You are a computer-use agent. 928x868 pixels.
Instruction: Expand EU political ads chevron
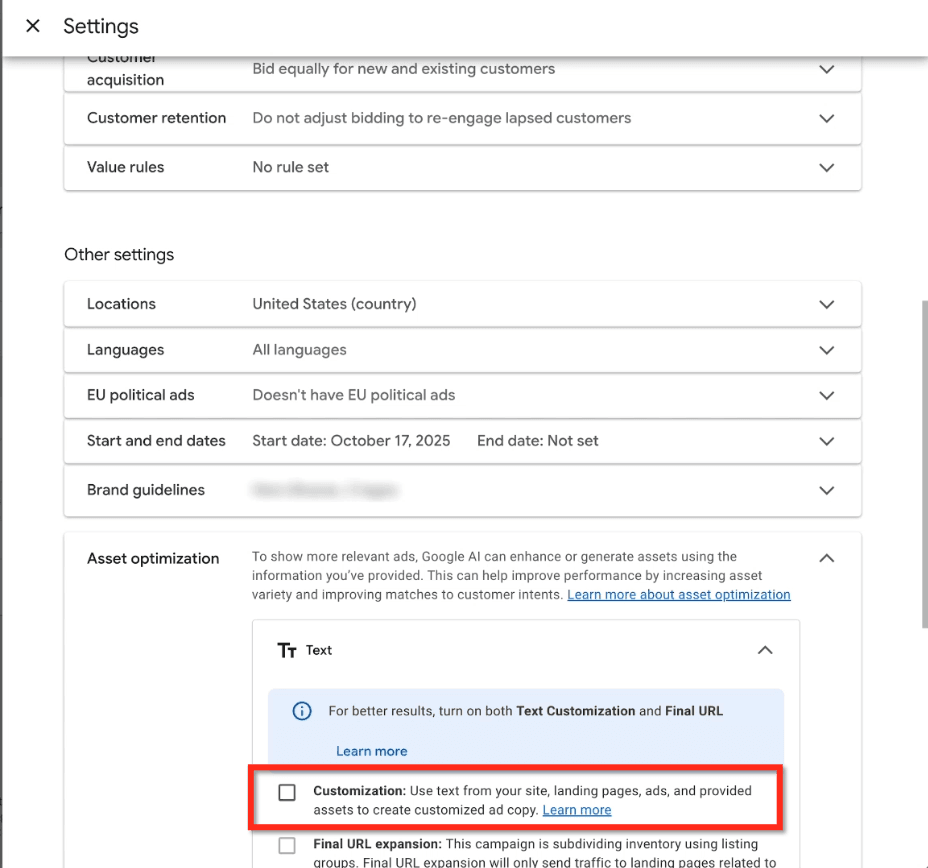[x=827, y=395]
